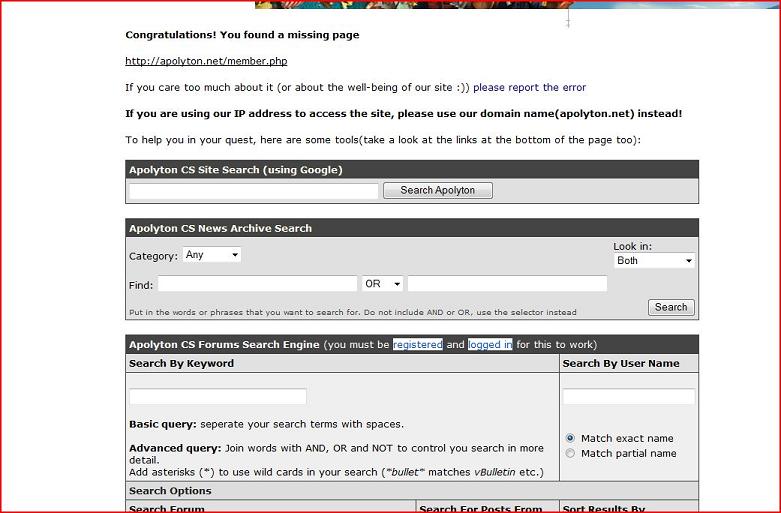Click the Search By User Name input
781x513 pixels.
click(x=628, y=397)
